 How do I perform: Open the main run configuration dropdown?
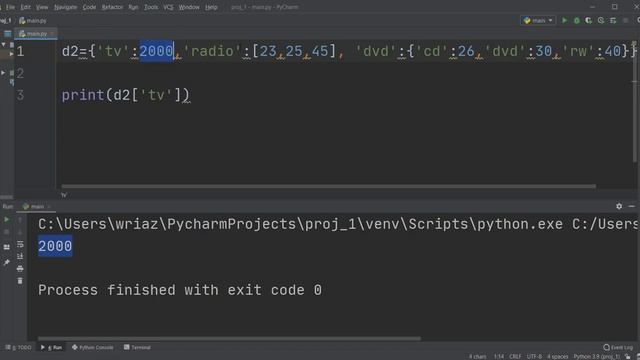538,20
